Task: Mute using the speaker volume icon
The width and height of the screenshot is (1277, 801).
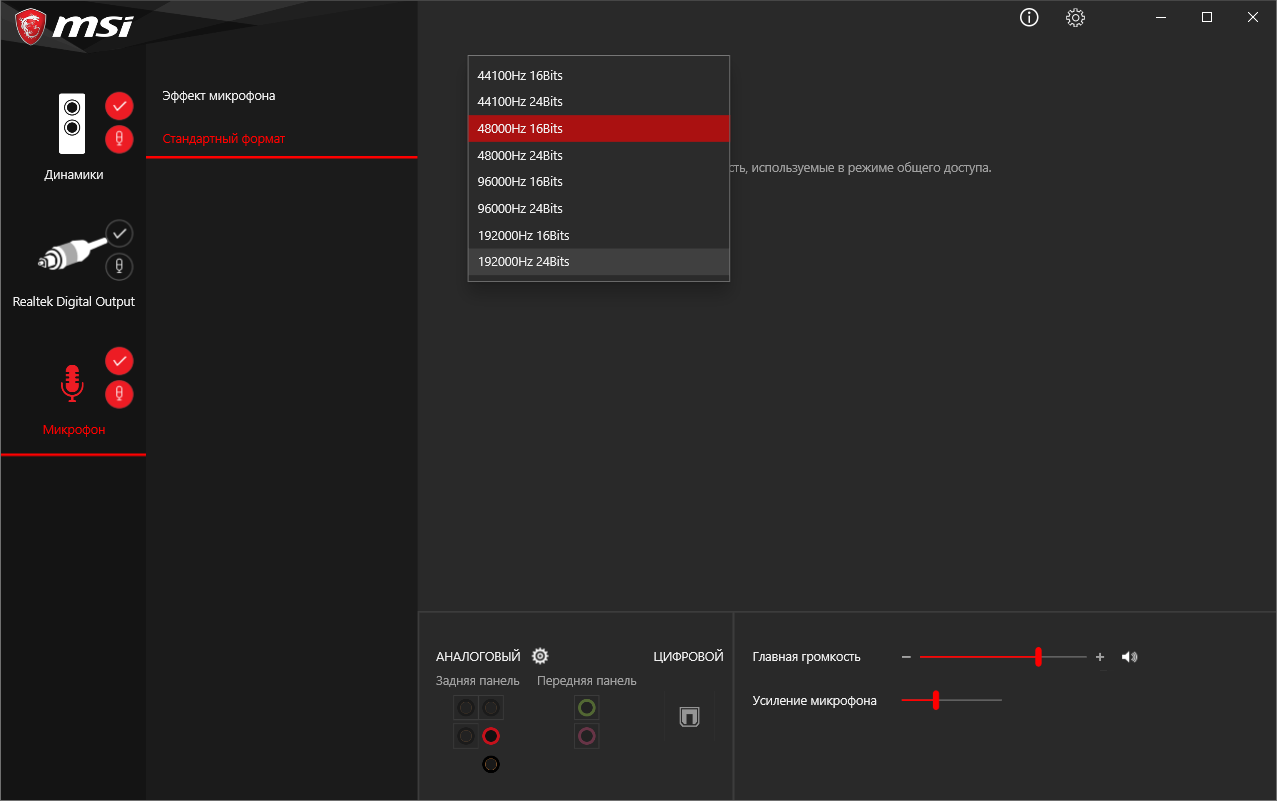Action: pyautogui.click(x=1130, y=657)
